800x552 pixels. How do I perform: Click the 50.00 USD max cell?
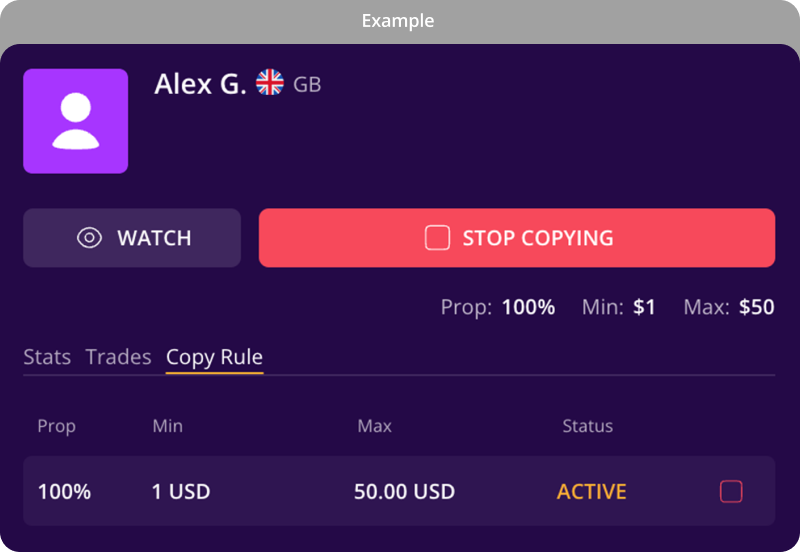(404, 492)
